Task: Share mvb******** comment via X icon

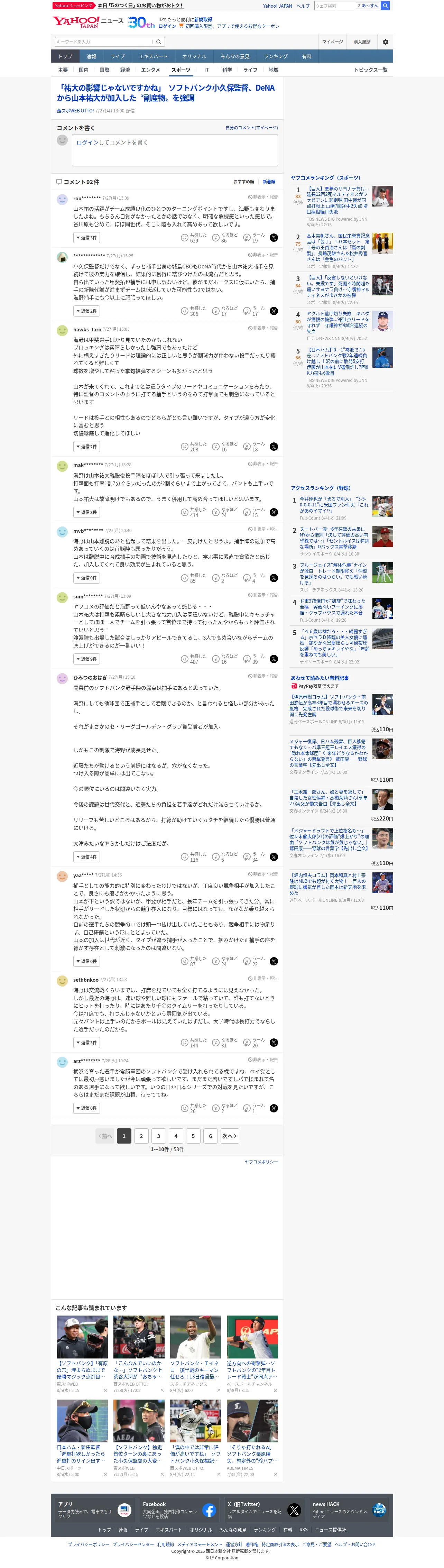Action: click(274, 578)
